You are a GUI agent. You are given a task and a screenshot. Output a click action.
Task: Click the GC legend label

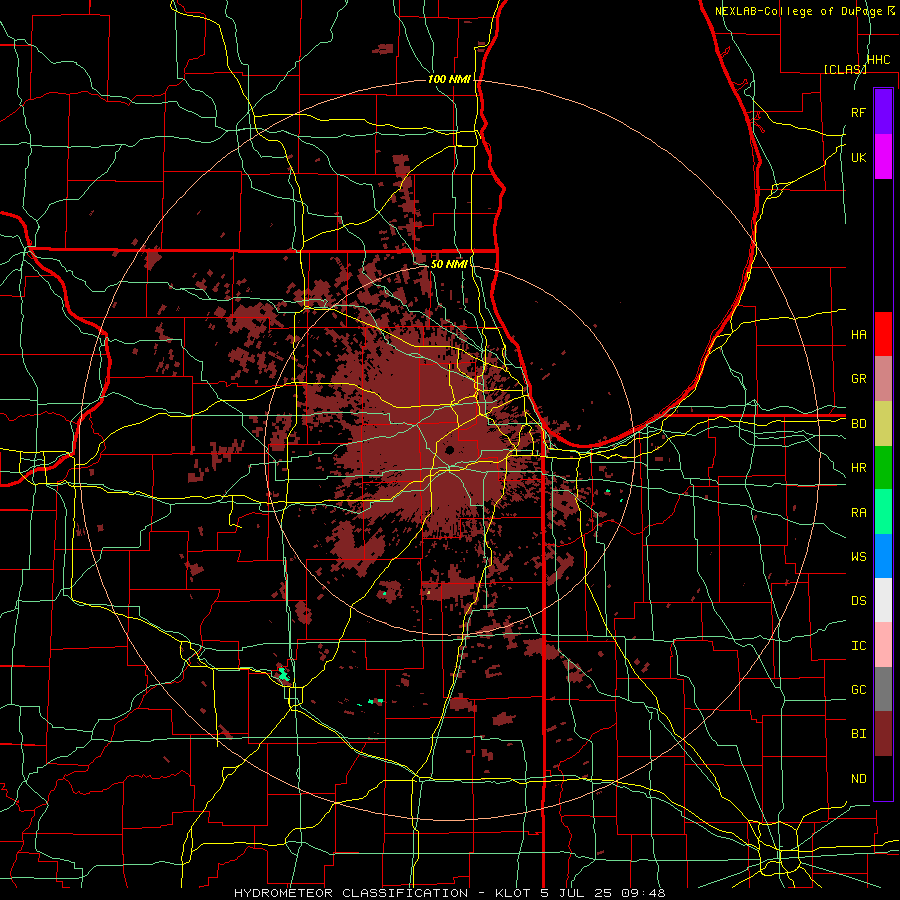click(x=858, y=690)
